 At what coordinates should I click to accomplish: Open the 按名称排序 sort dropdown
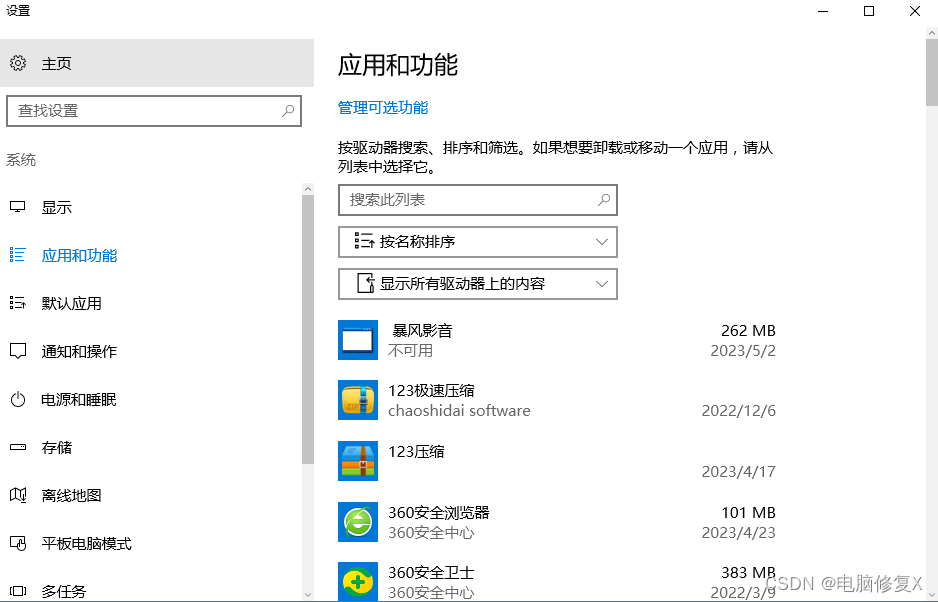[477, 242]
